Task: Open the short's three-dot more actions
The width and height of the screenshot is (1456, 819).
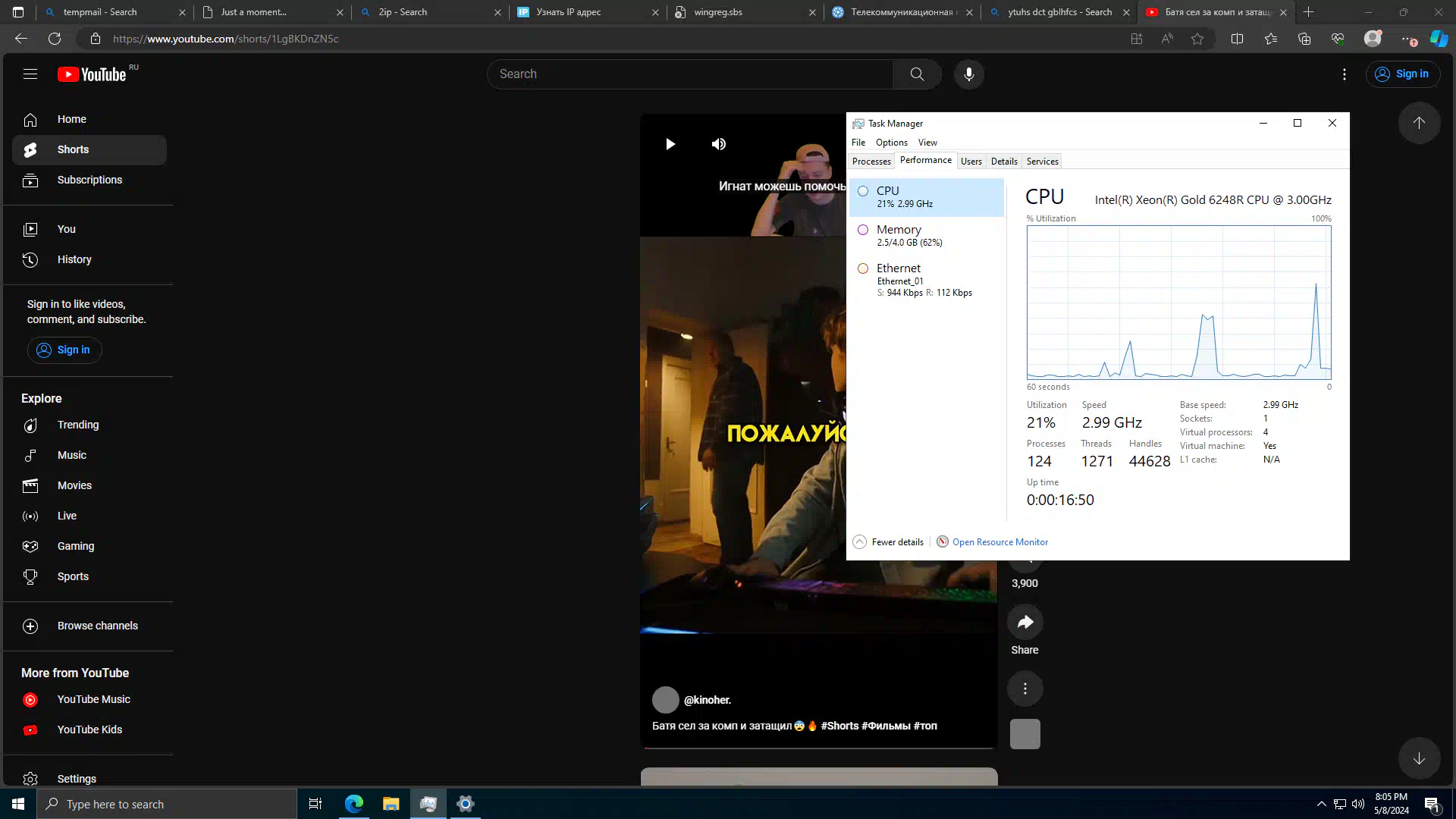Action: click(x=1025, y=689)
